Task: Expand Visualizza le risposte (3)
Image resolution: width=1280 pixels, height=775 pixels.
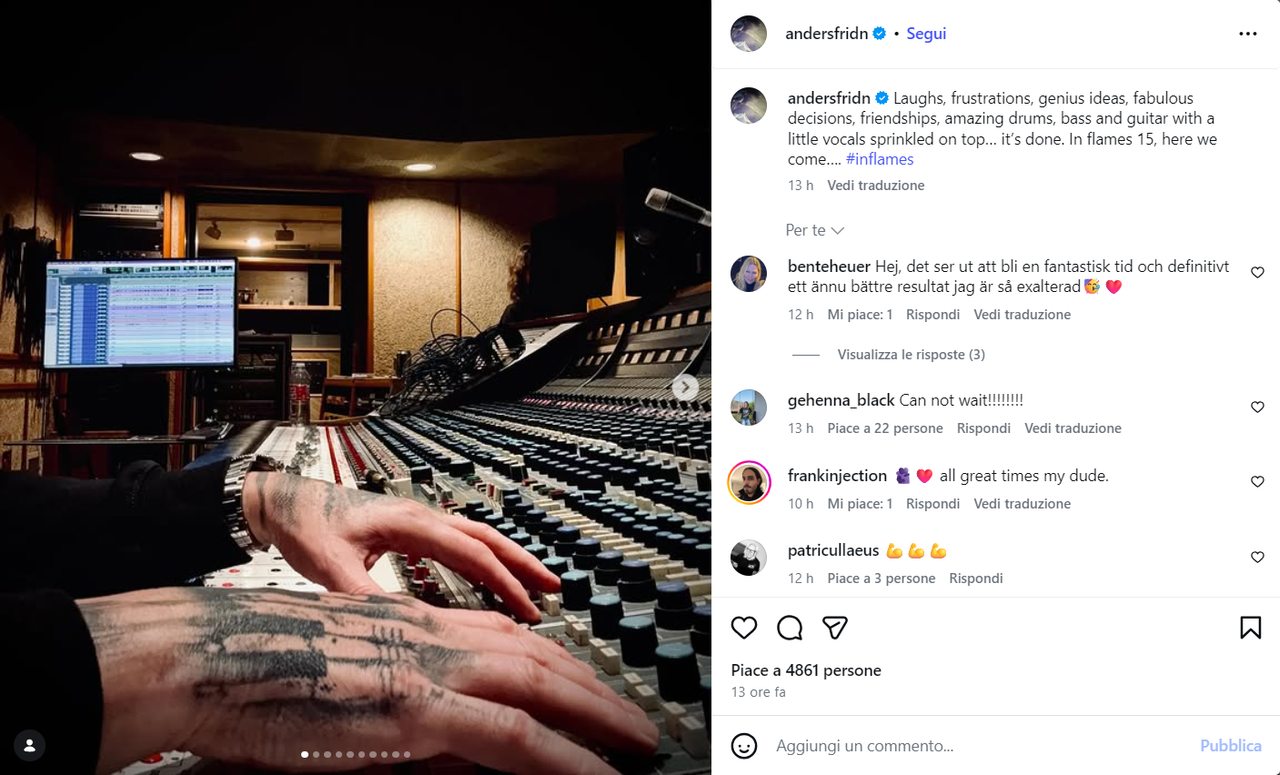Action: tap(911, 354)
